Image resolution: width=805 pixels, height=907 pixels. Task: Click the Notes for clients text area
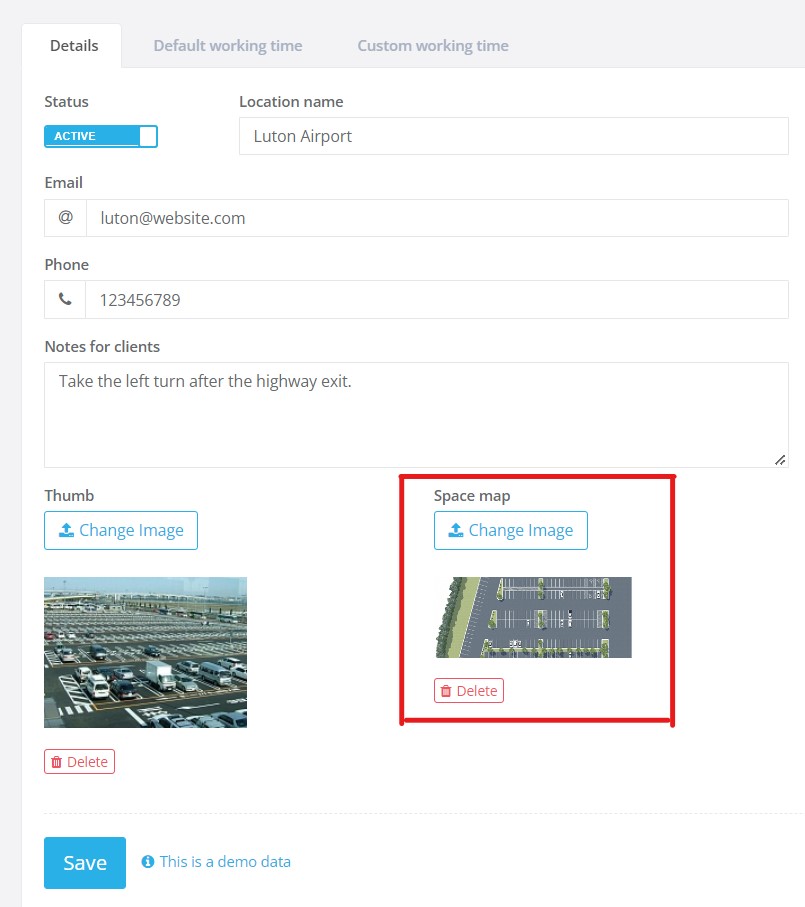click(x=416, y=415)
